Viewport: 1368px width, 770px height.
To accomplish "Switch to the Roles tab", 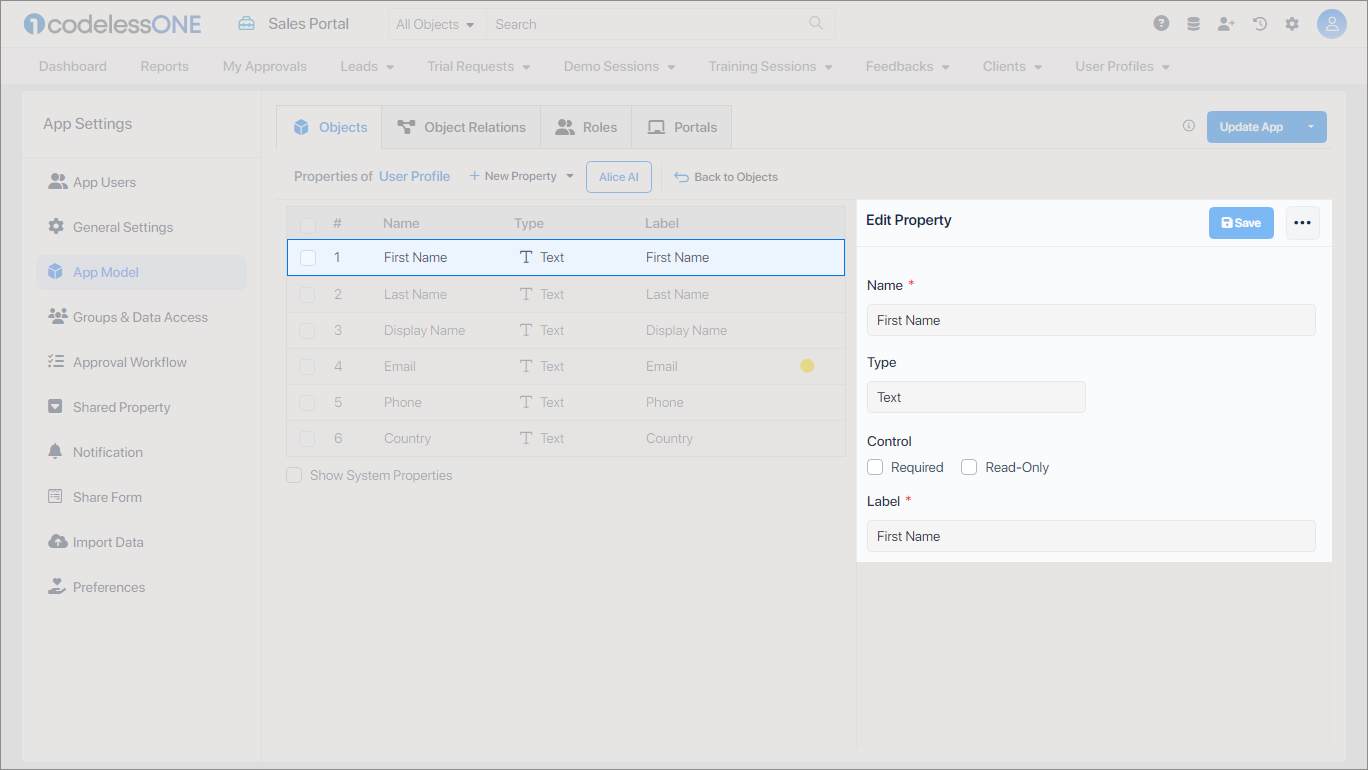I will coord(586,126).
